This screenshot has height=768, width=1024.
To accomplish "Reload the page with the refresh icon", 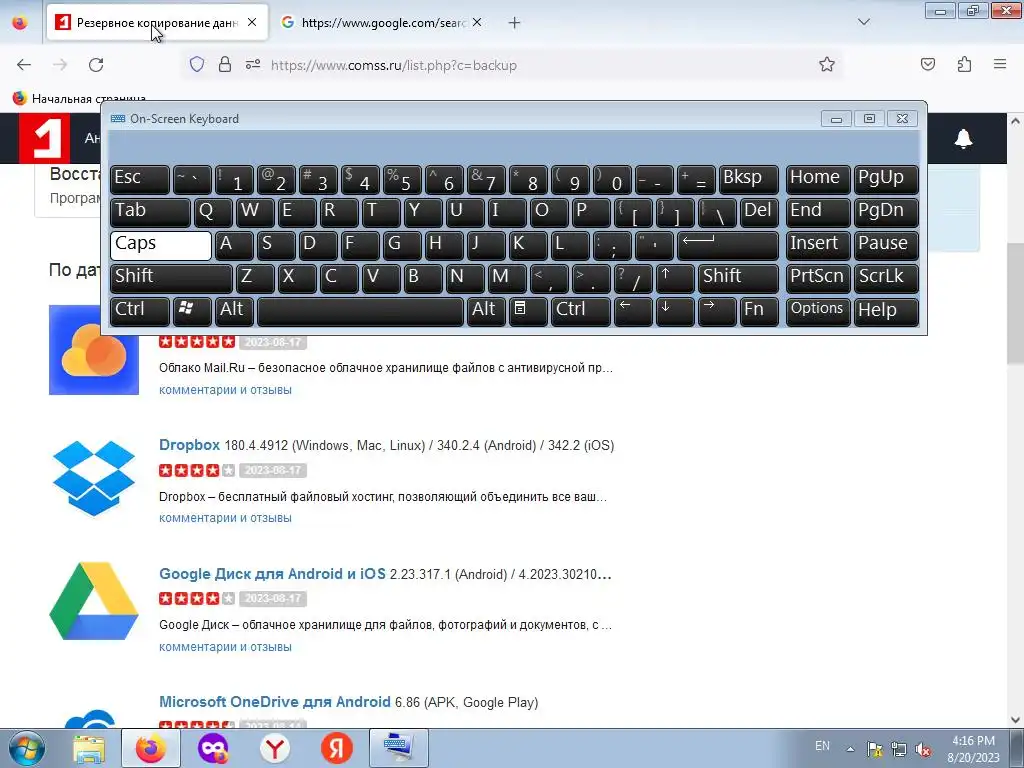I will click(96, 65).
